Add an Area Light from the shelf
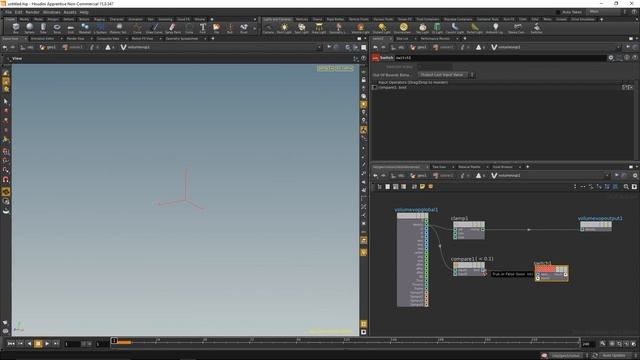Screen dimensions: 640x360 point(319,28)
